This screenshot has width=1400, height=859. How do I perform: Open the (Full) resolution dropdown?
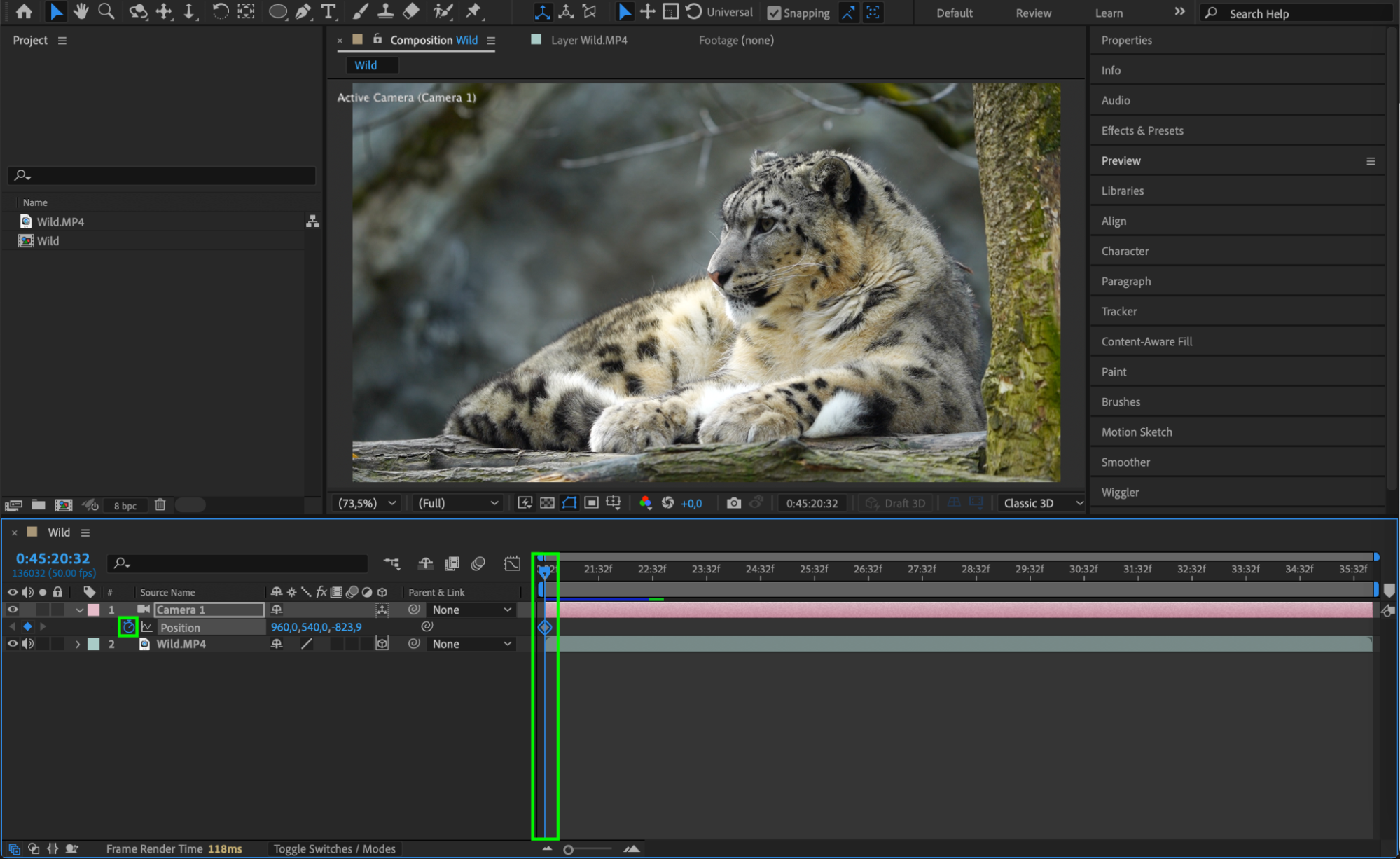458,503
